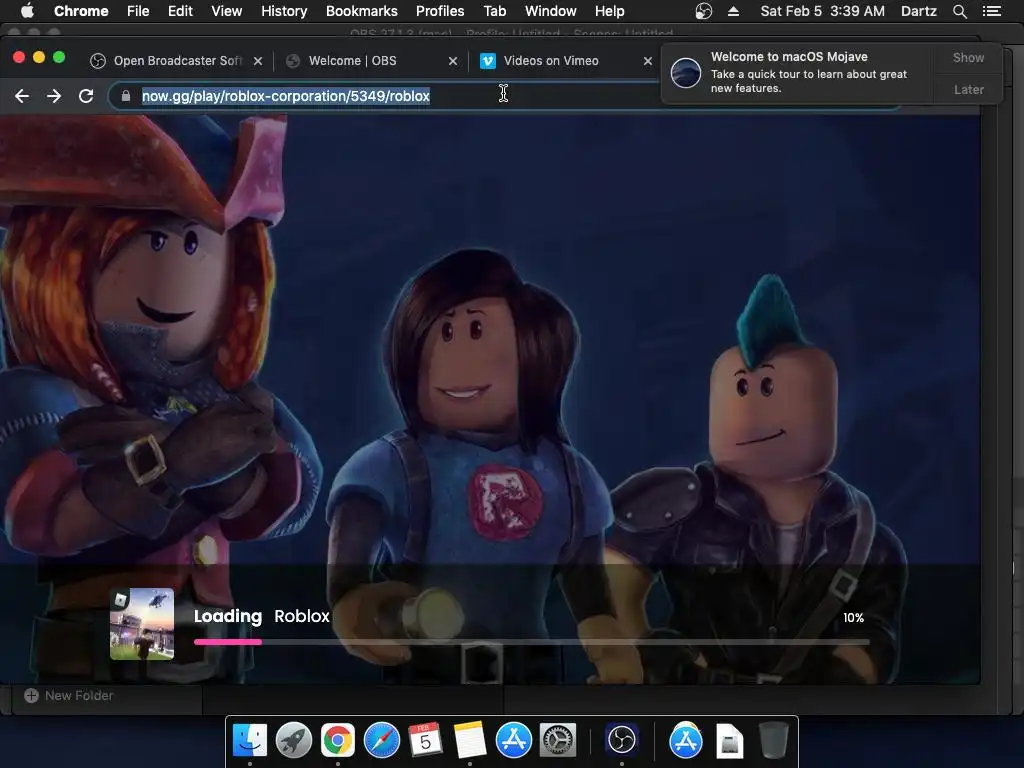Open the App Store icon beside OBS
Screen dimensions: 1024x768
(686, 741)
